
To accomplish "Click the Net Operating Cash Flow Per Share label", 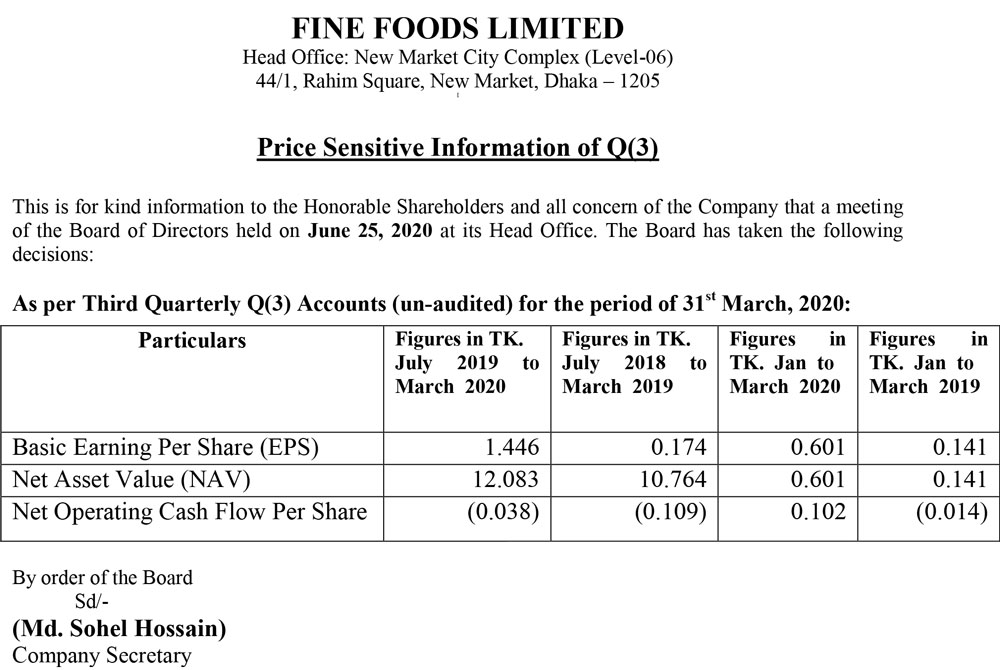I will coord(189,512).
